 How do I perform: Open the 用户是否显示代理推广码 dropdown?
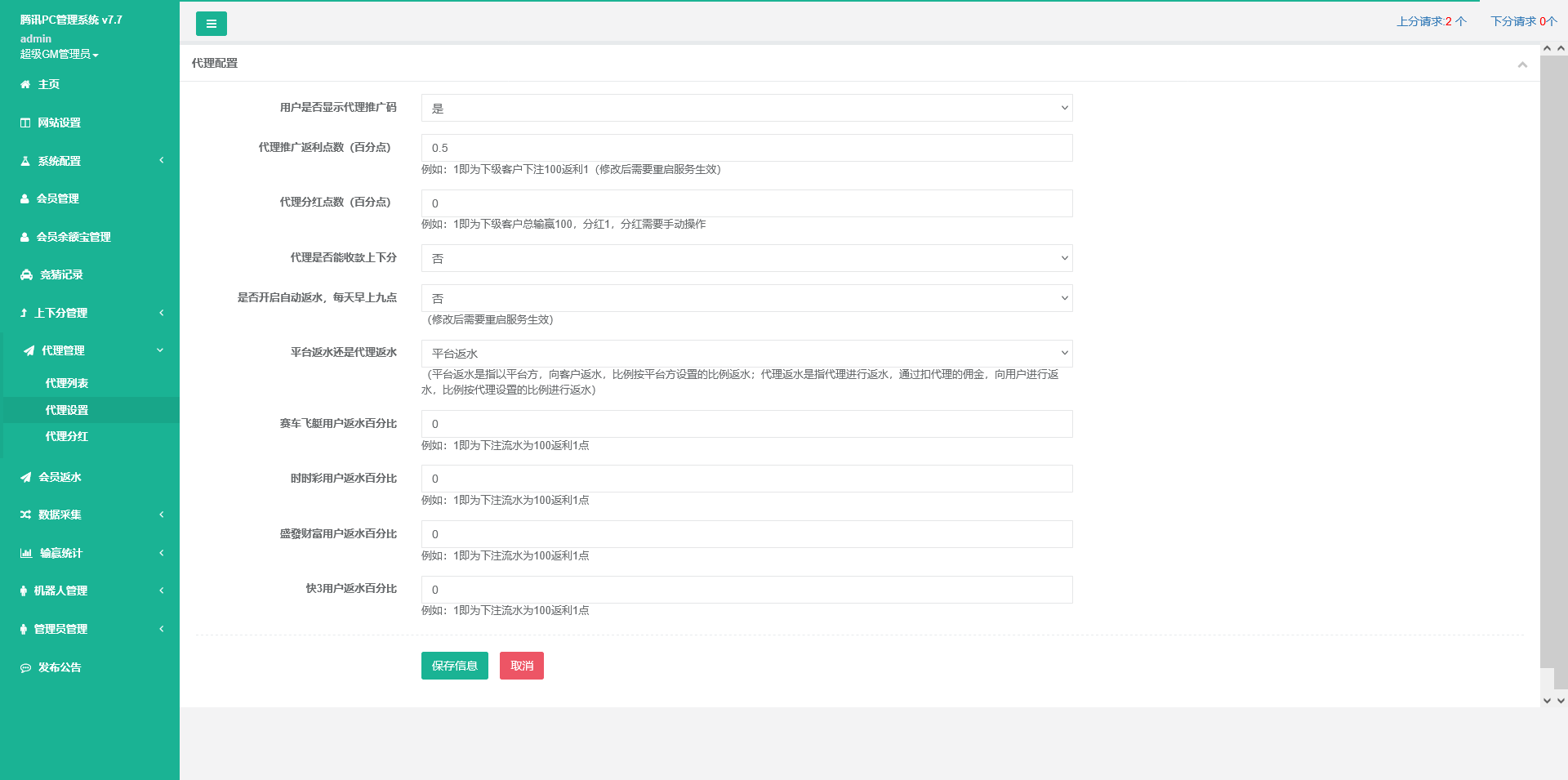[746, 108]
